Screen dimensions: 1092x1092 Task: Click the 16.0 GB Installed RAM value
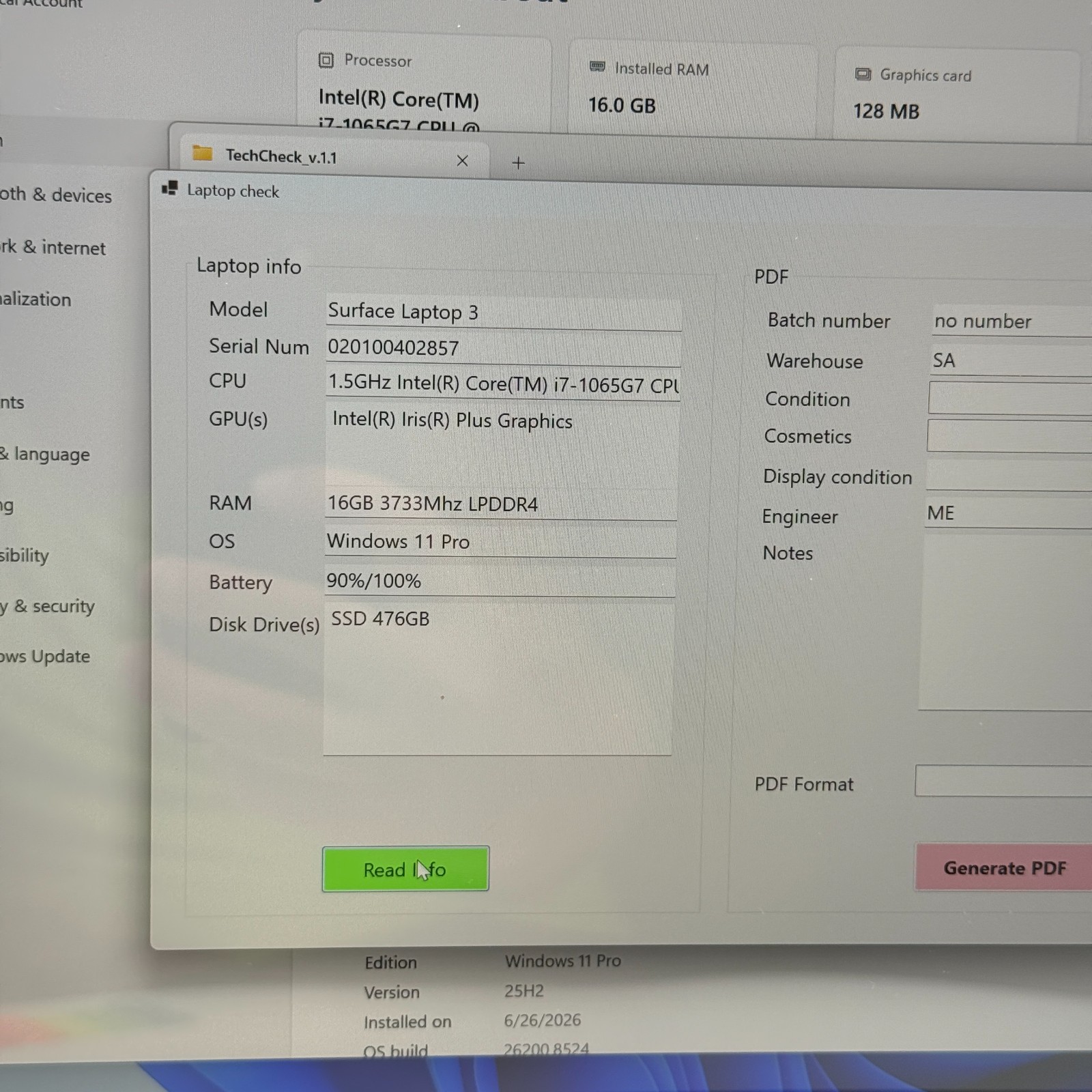coord(622,106)
